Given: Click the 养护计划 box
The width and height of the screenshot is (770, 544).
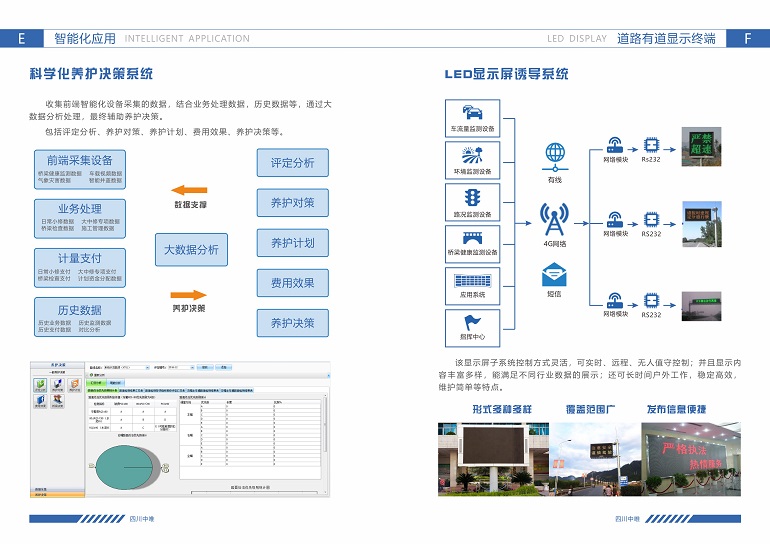Looking at the screenshot, I should [x=293, y=243].
